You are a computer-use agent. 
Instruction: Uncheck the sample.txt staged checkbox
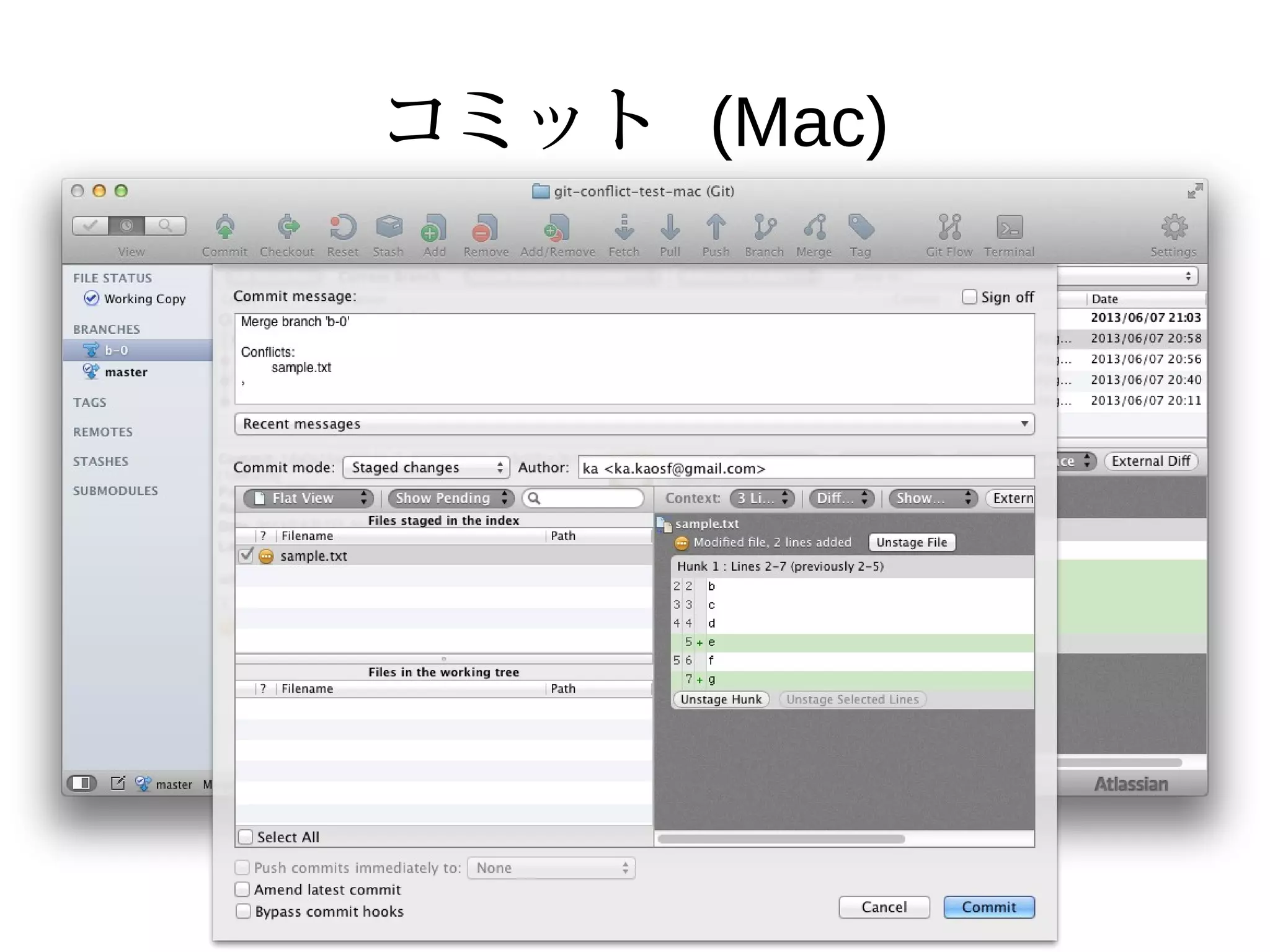[246, 555]
